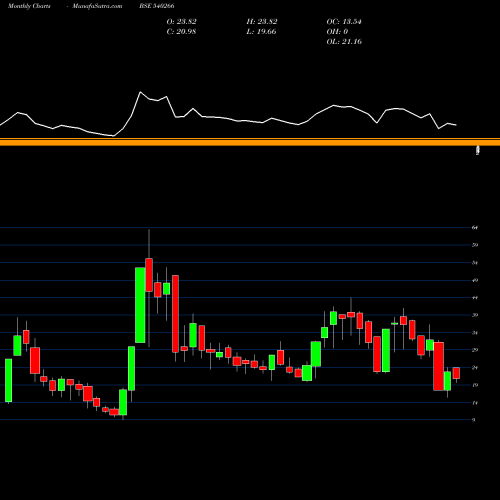Click the high value H: 23.82
Viewport: 500px width, 500px height.
[262, 22]
